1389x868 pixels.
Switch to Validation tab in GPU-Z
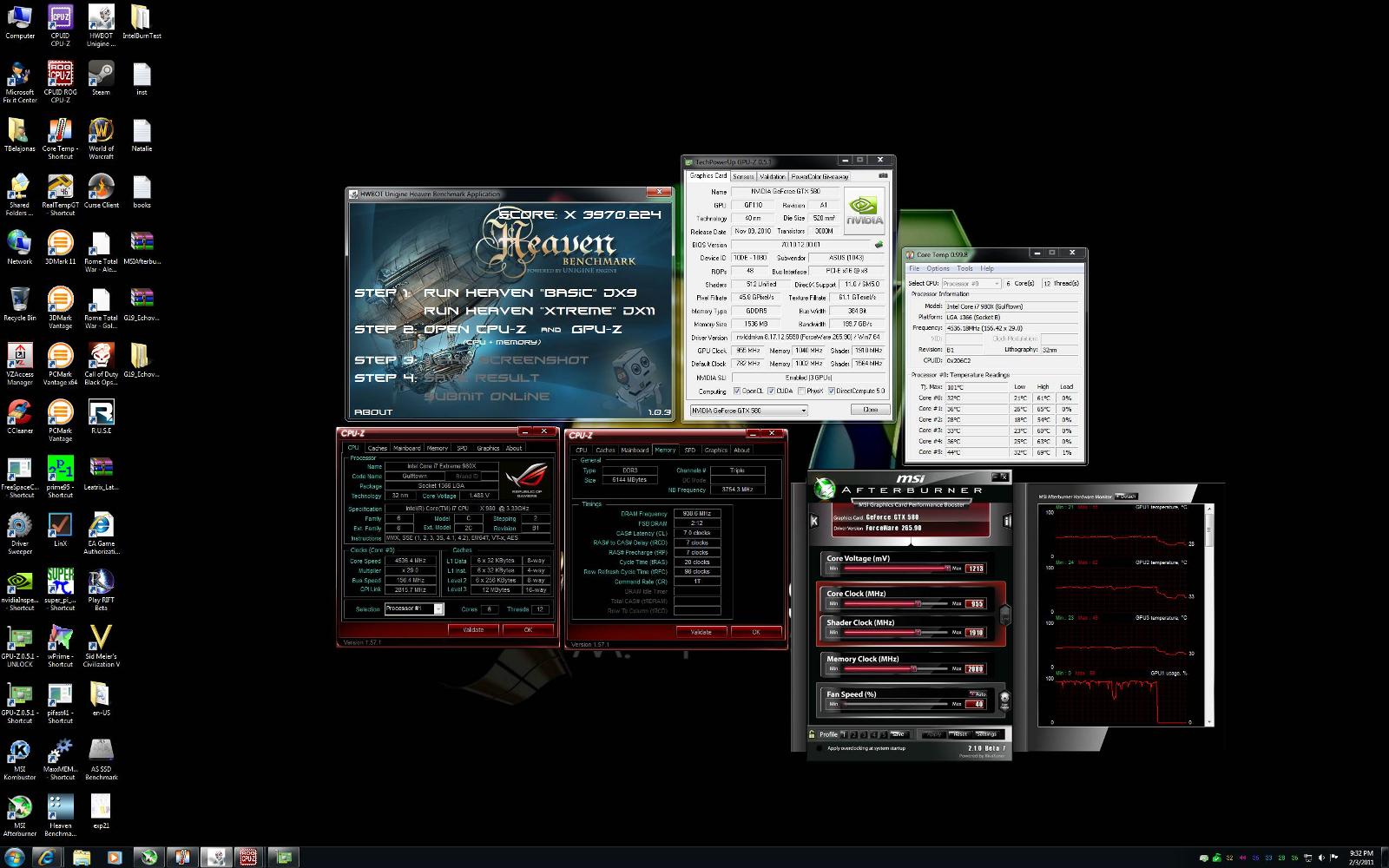point(773,176)
